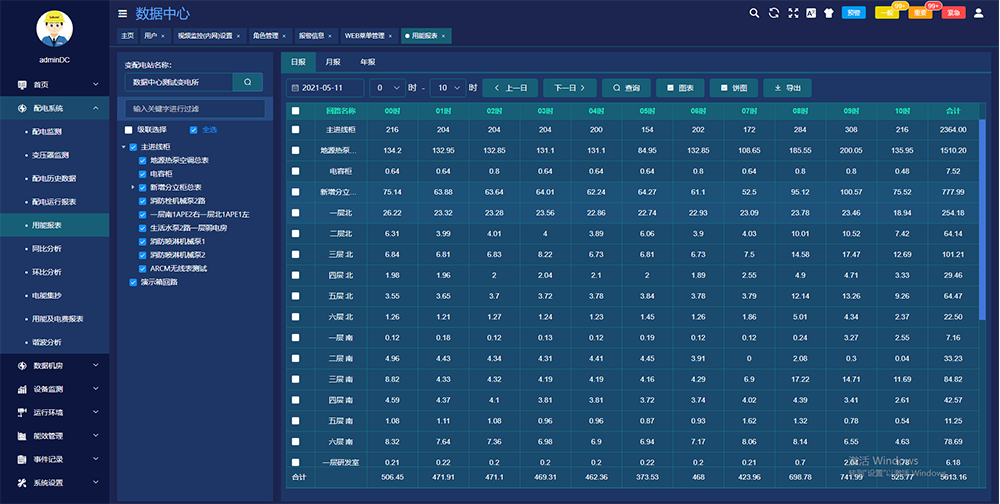Toggle fullscreen mode icon
1000x504 pixels.
pyautogui.click(x=793, y=13)
